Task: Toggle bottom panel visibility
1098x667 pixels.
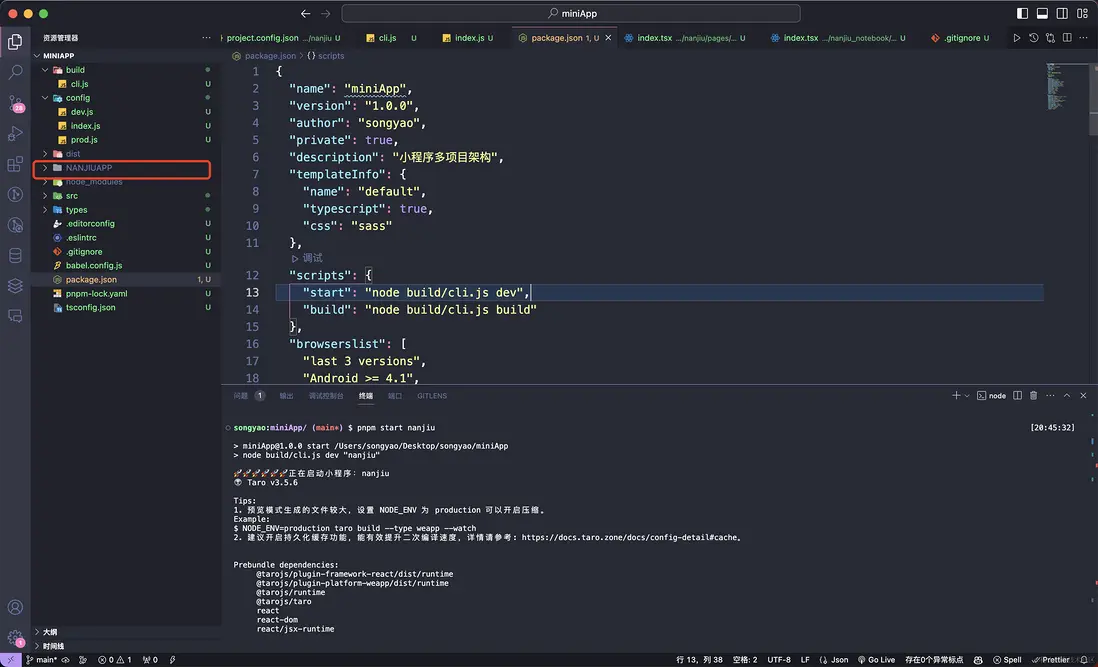Action: [1042, 13]
